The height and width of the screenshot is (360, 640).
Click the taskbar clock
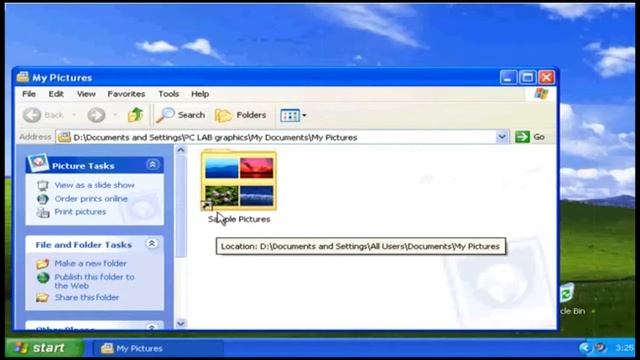click(x=625, y=348)
